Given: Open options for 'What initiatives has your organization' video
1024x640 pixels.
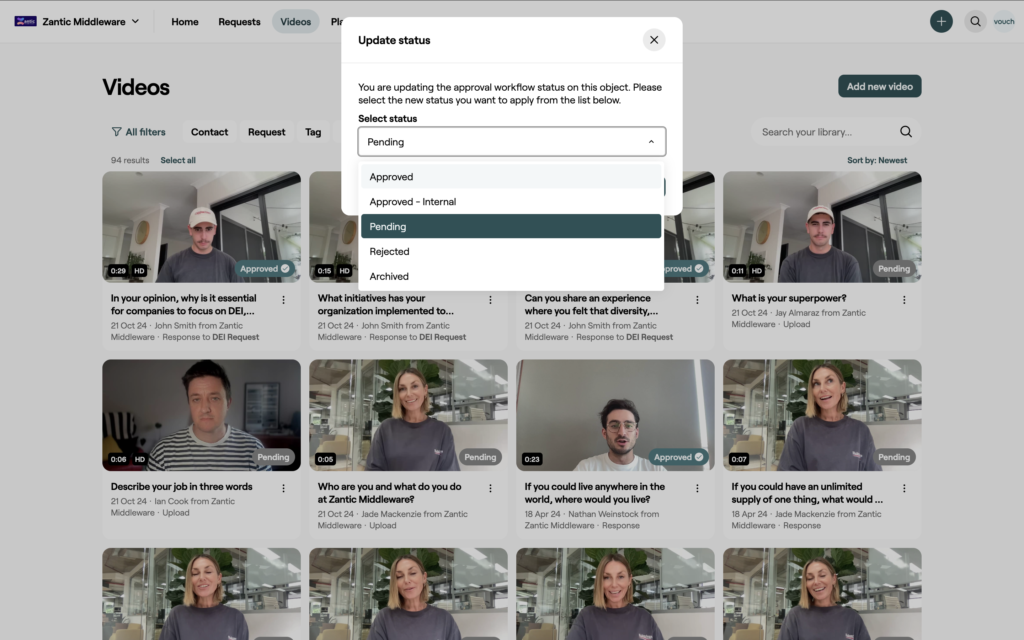Looking at the screenshot, I should coord(490,300).
